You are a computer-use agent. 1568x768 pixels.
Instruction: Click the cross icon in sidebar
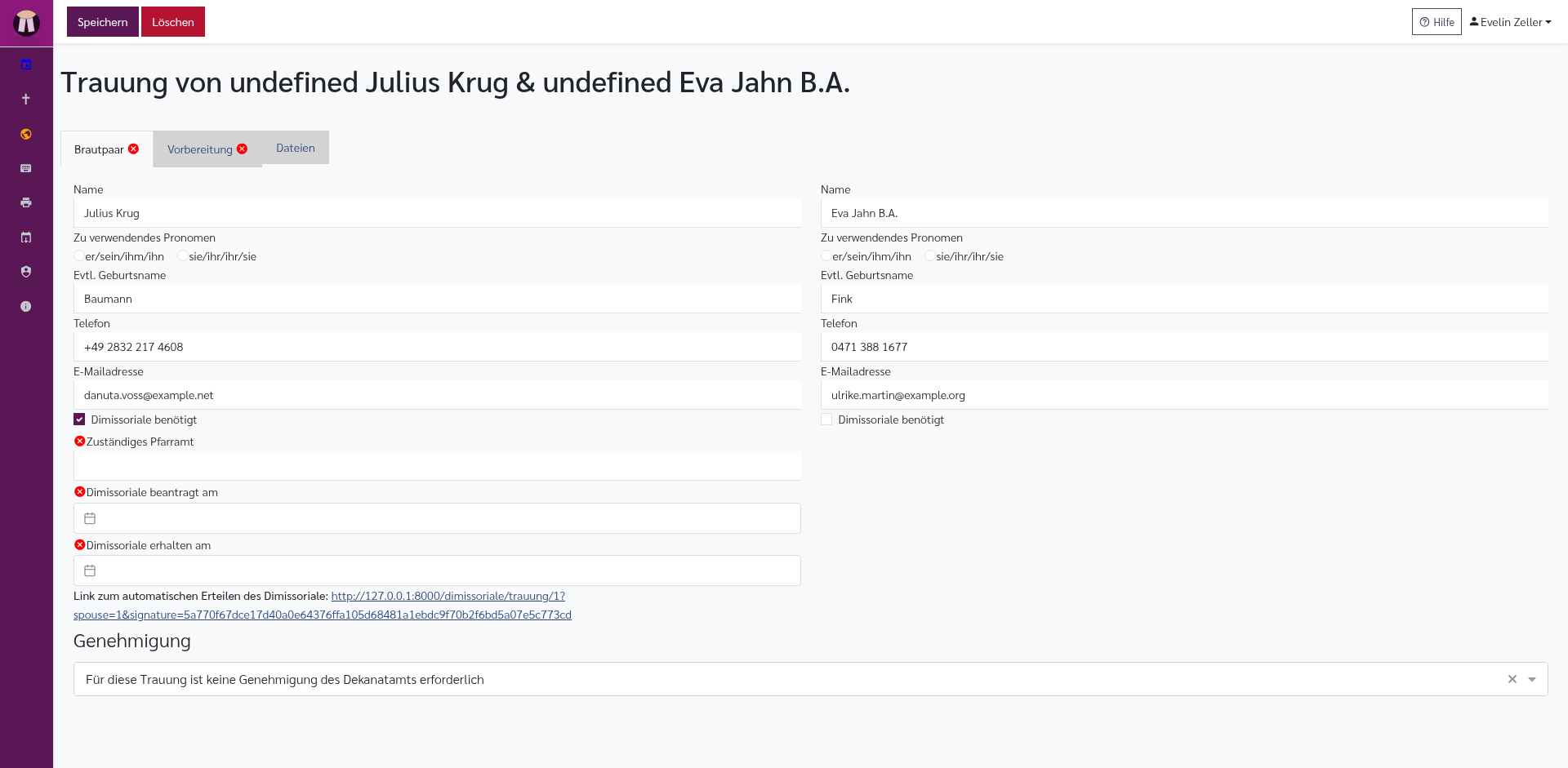point(26,99)
